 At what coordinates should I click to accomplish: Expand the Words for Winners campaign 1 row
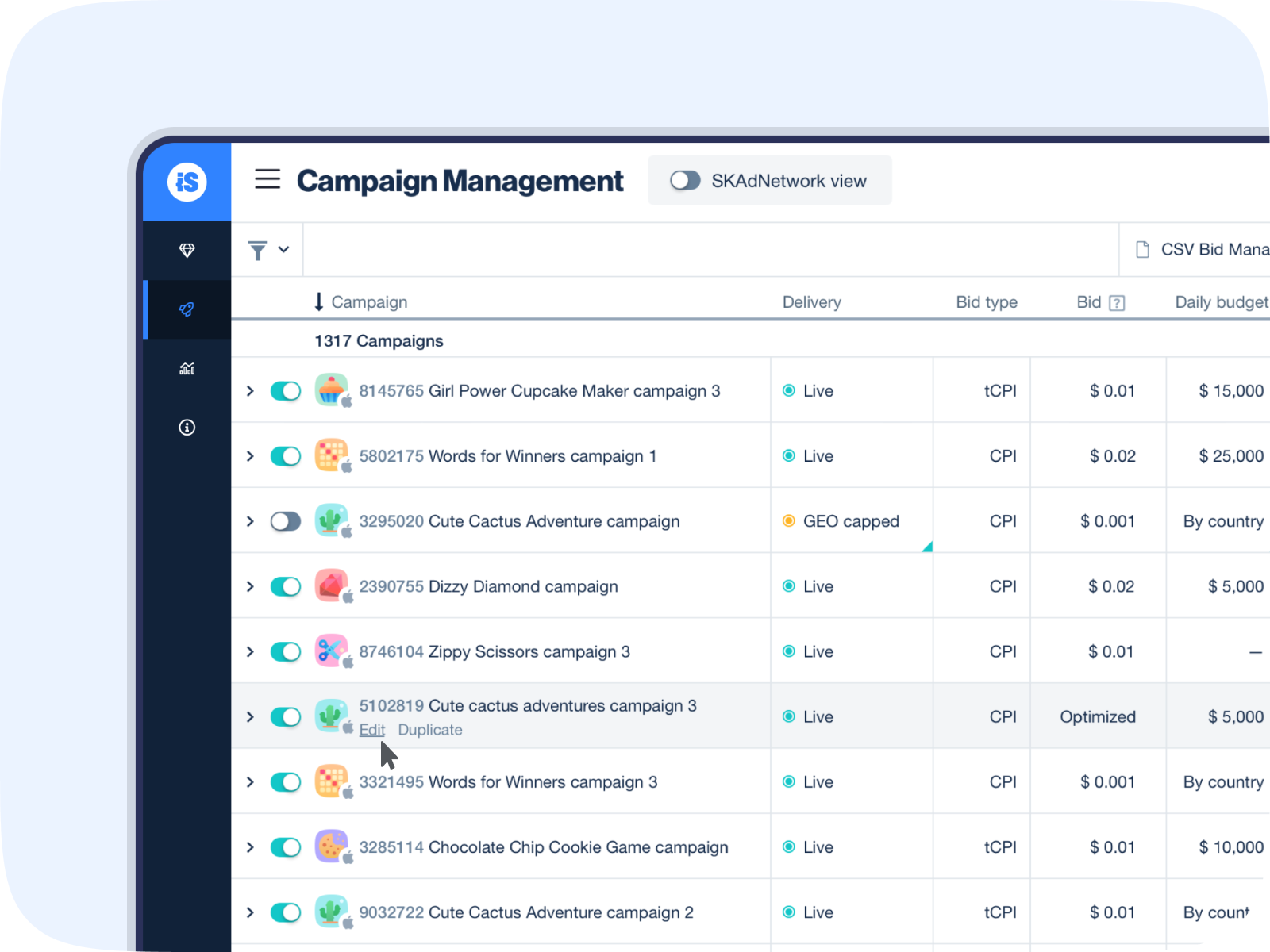click(250, 456)
